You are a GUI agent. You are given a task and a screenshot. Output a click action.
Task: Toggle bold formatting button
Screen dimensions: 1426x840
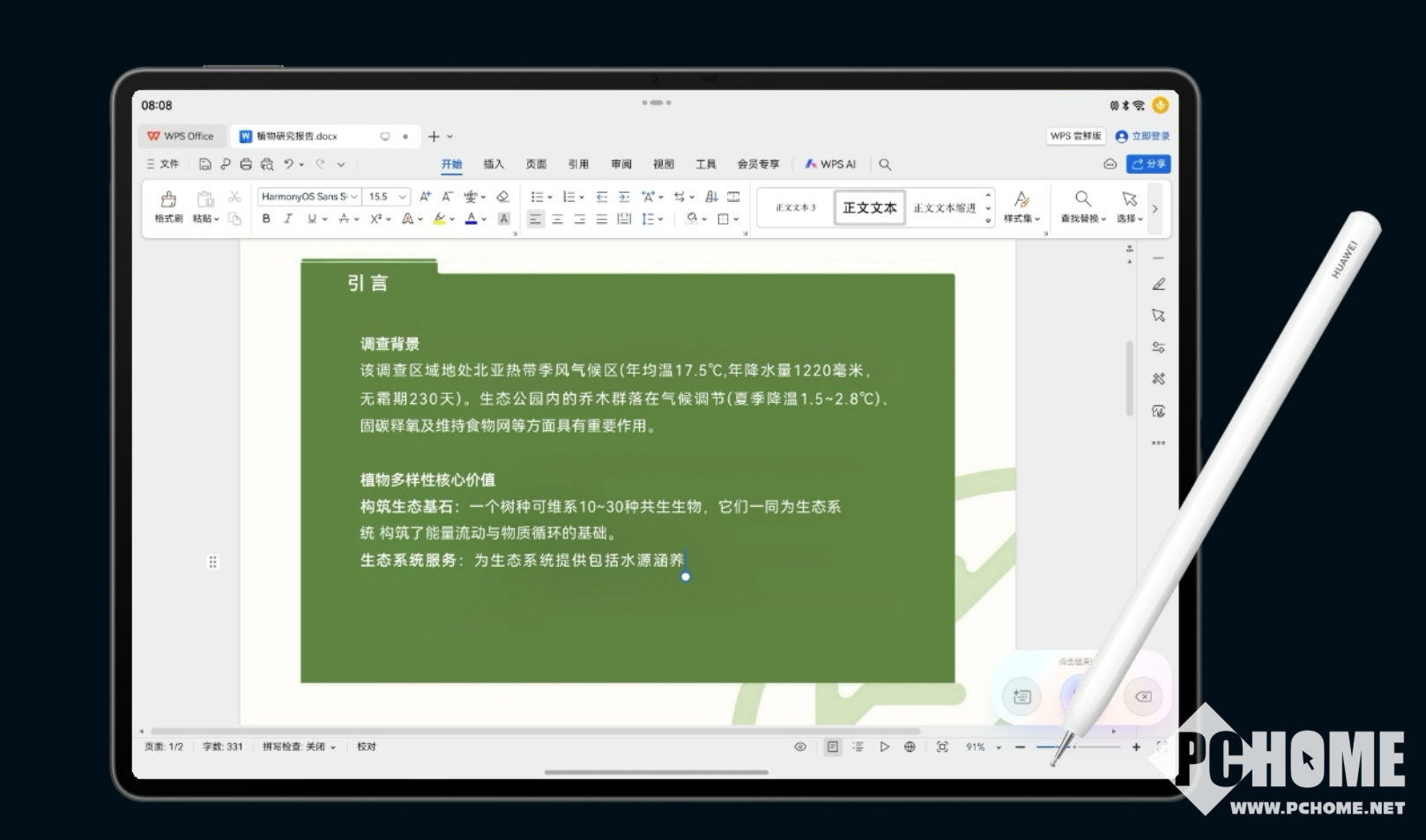266,219
